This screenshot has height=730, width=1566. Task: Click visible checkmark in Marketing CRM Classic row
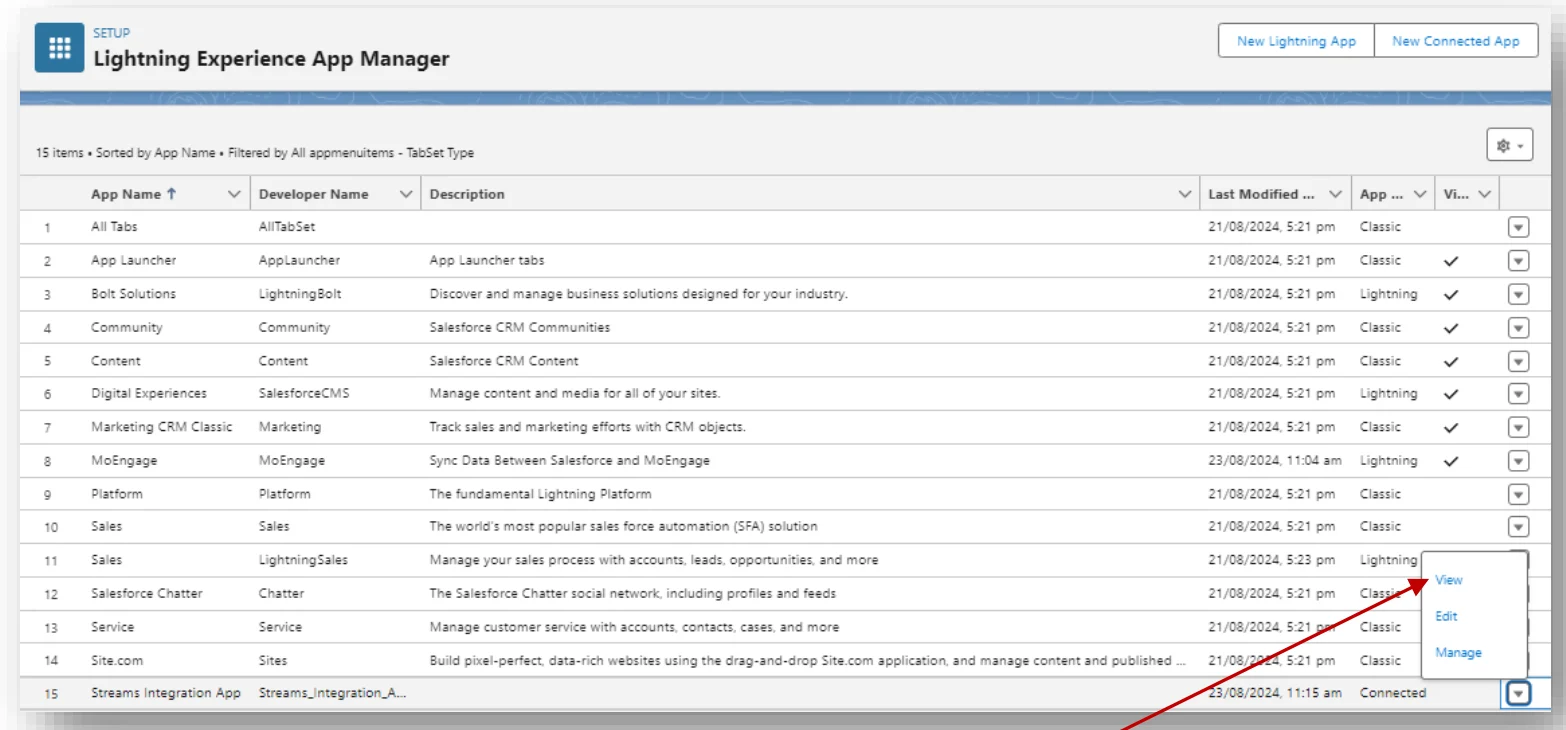click(x=1452, y=427)
